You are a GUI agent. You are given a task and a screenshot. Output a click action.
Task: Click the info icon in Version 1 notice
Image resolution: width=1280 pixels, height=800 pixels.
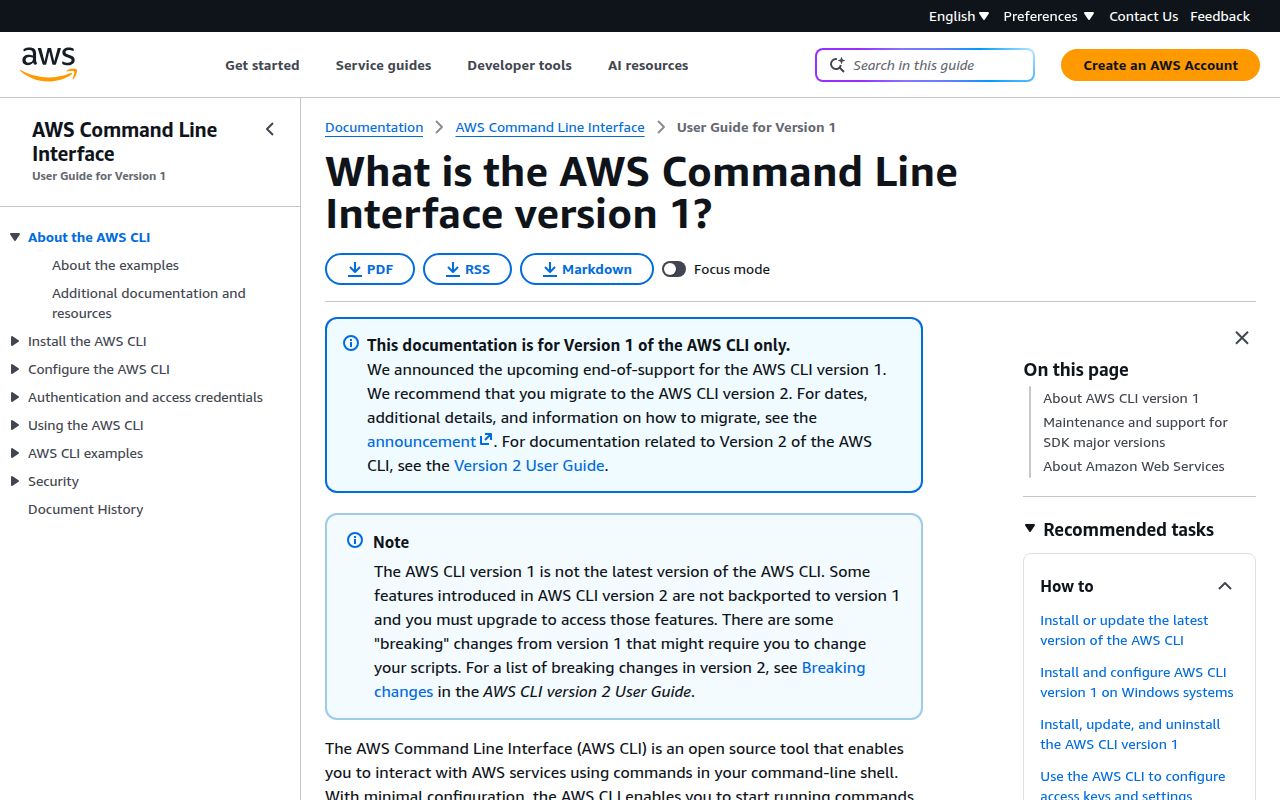351,343
